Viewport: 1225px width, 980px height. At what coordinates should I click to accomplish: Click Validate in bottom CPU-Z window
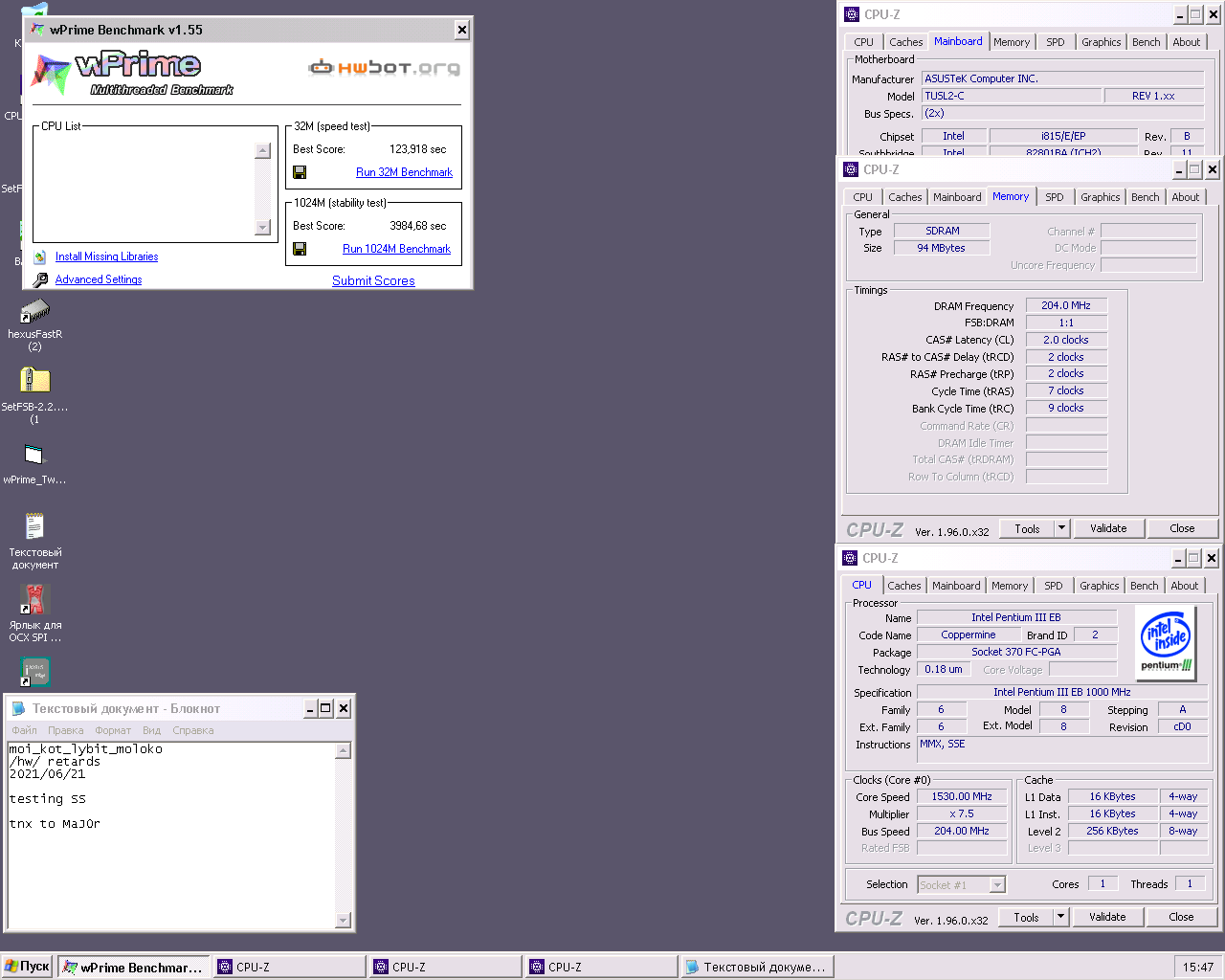(x=1107, y=917)
